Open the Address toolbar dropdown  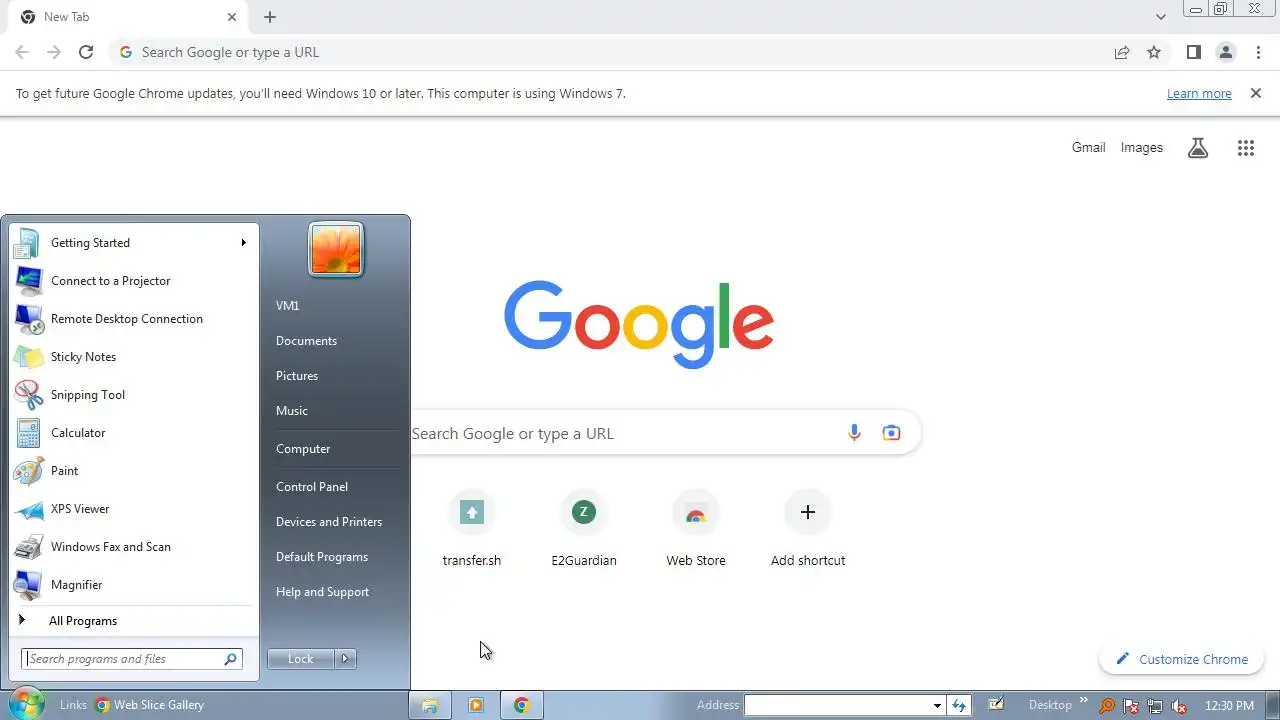tap(937, 705)
